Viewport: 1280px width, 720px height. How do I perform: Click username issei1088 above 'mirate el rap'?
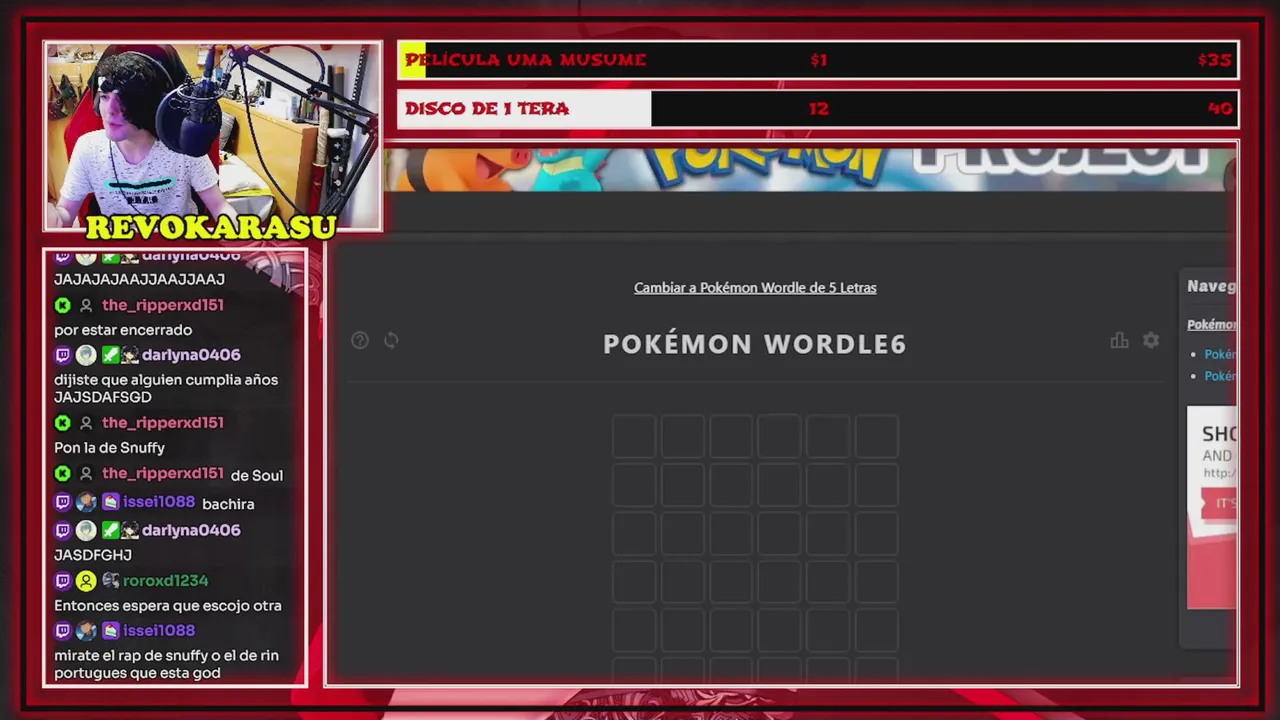pos(159,630)
